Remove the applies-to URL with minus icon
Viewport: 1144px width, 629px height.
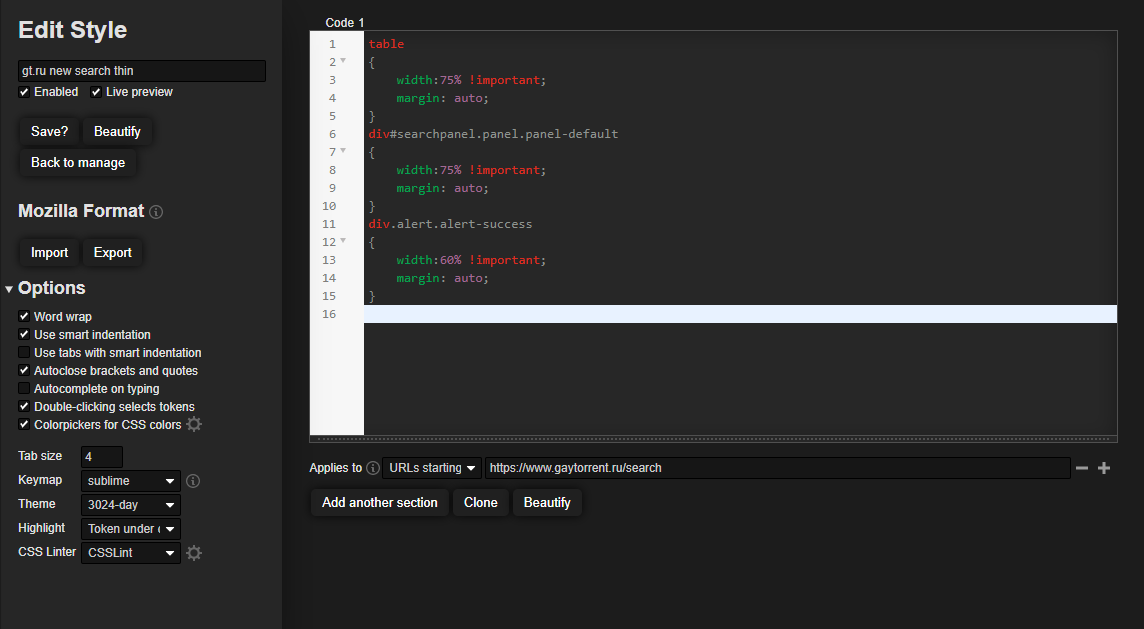(x=1083, y=467)
